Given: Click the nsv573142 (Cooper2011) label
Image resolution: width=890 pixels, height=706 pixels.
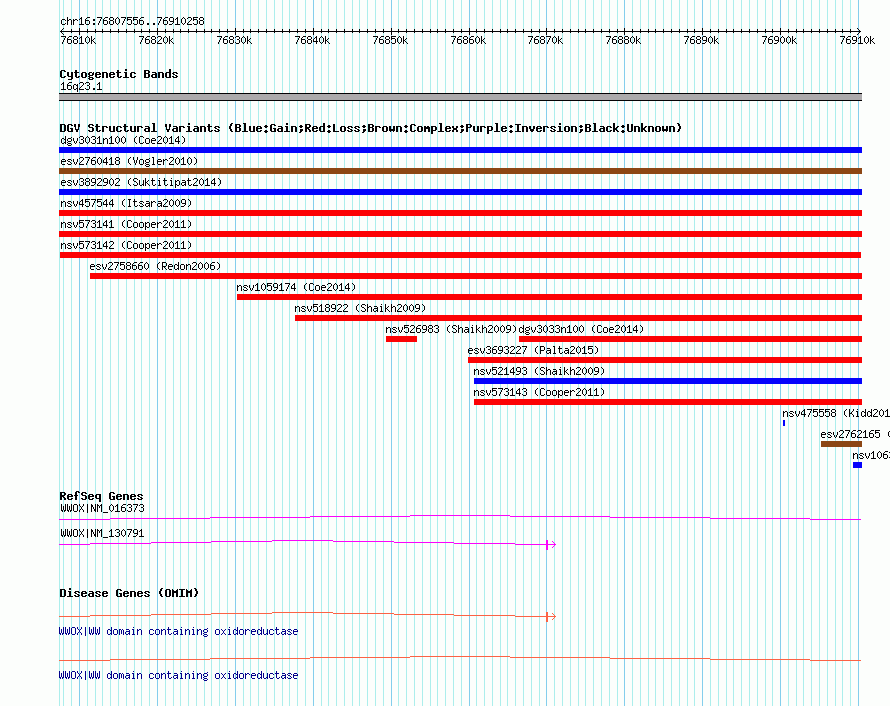Looking at the screenshot, I should tap(126, 245).
